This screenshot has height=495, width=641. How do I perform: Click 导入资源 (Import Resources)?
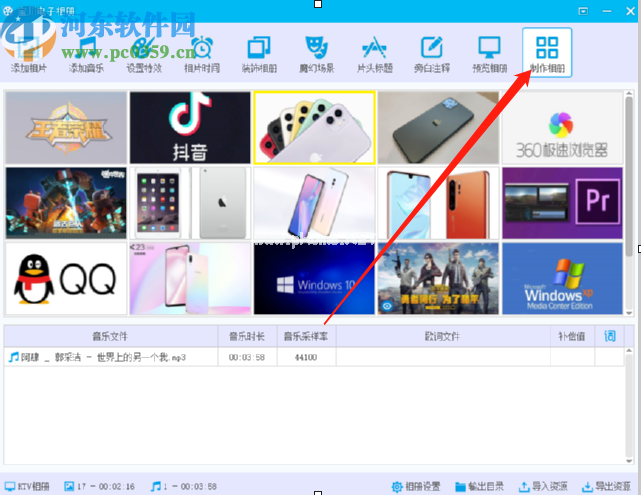(x=543, y=487)
